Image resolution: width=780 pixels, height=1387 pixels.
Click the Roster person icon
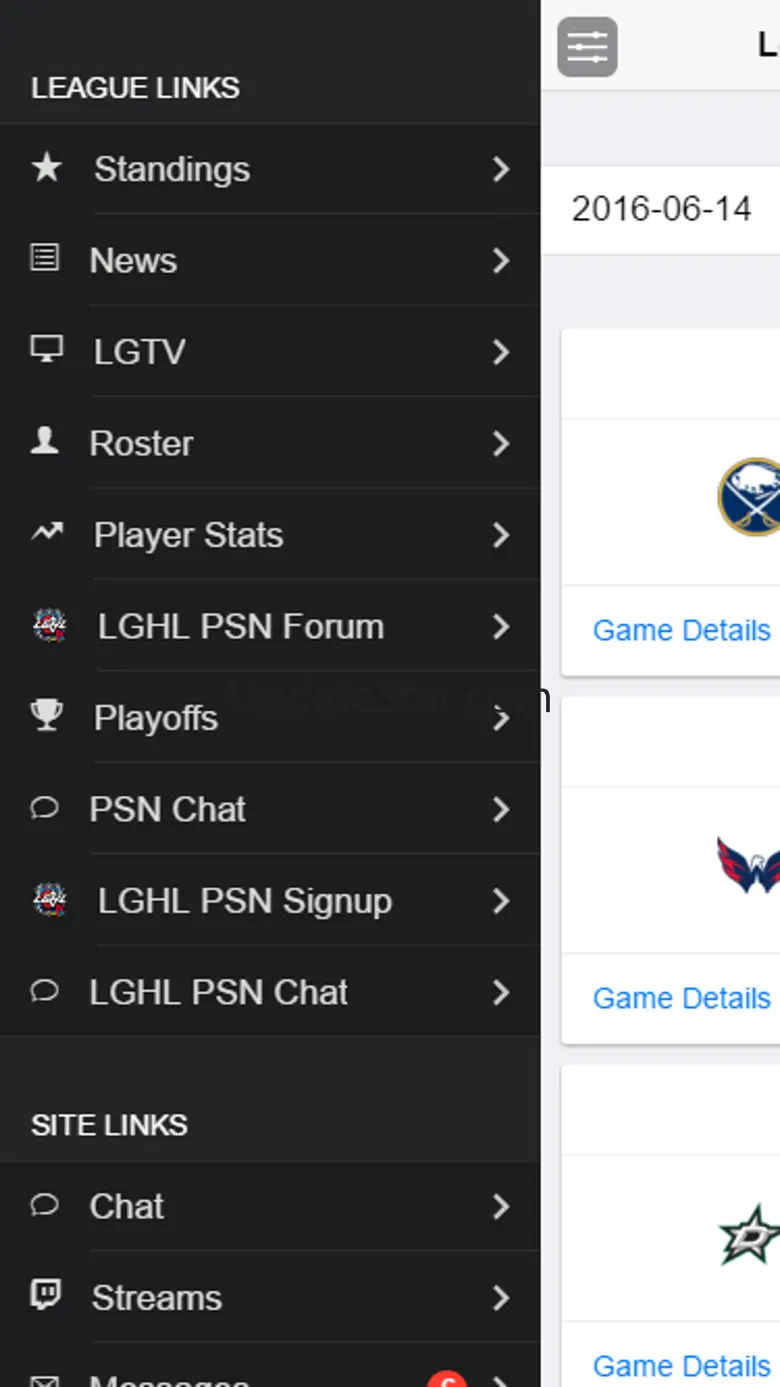[44, 442]
